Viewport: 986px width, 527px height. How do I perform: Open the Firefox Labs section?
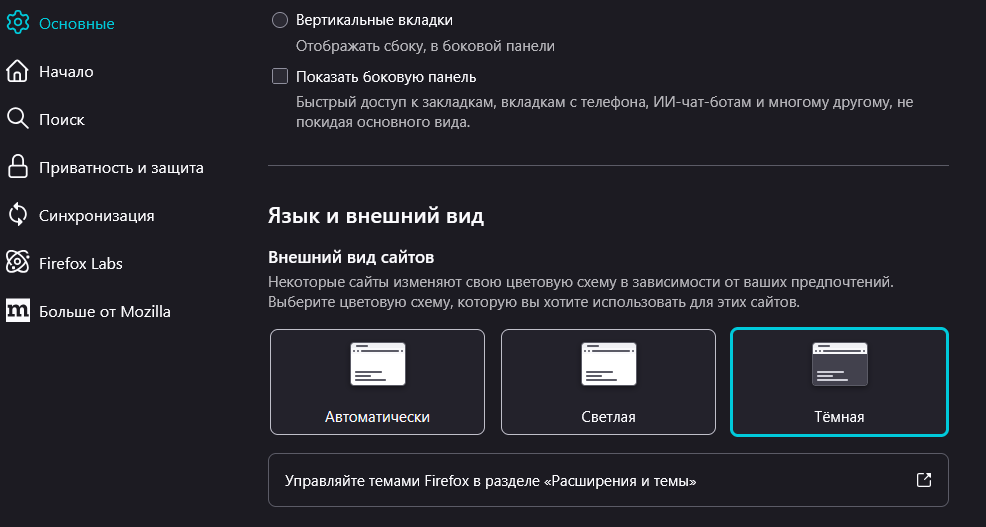click(80, 263)
